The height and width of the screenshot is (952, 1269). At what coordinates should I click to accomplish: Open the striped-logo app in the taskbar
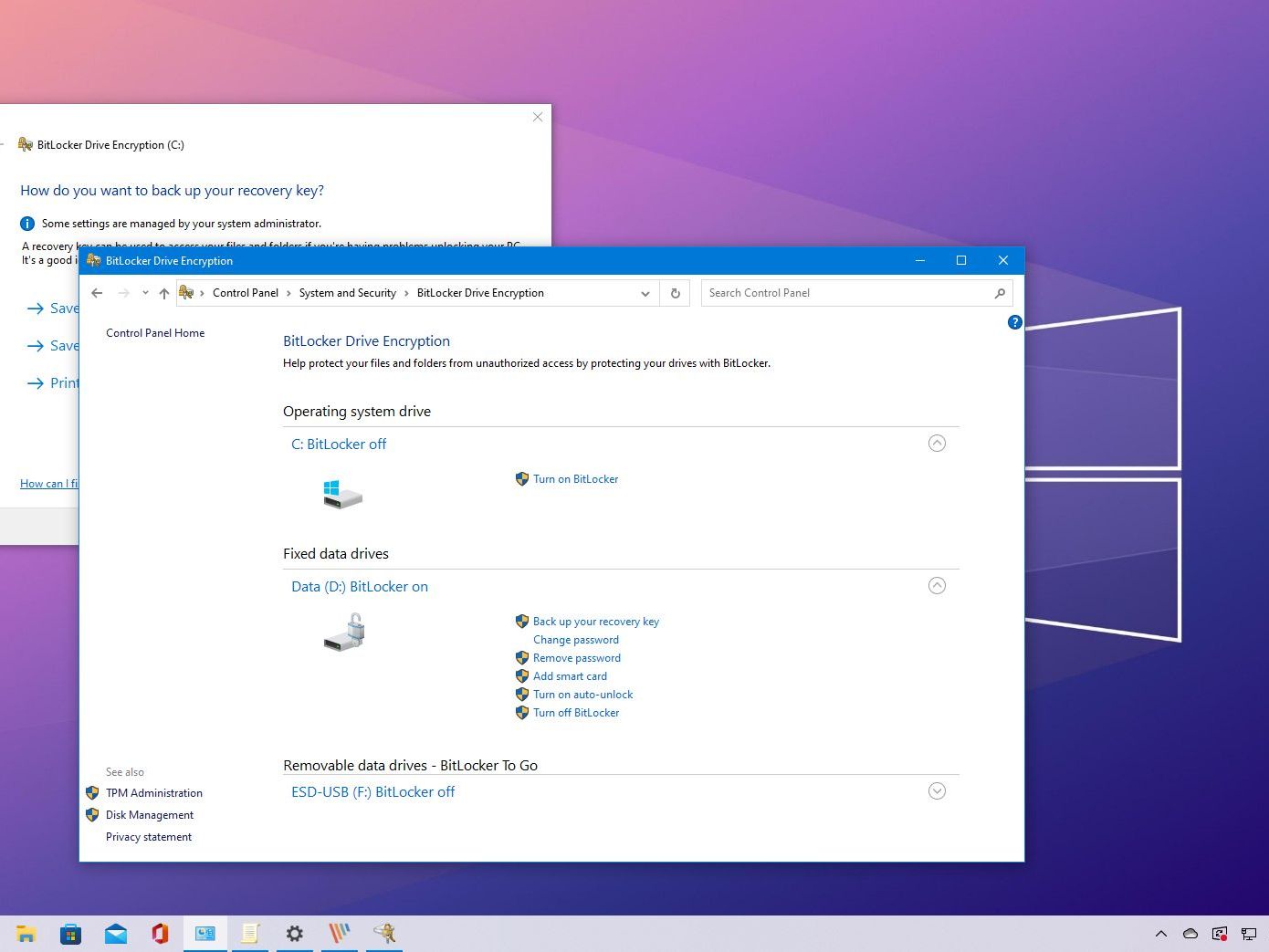click(339, 934)
